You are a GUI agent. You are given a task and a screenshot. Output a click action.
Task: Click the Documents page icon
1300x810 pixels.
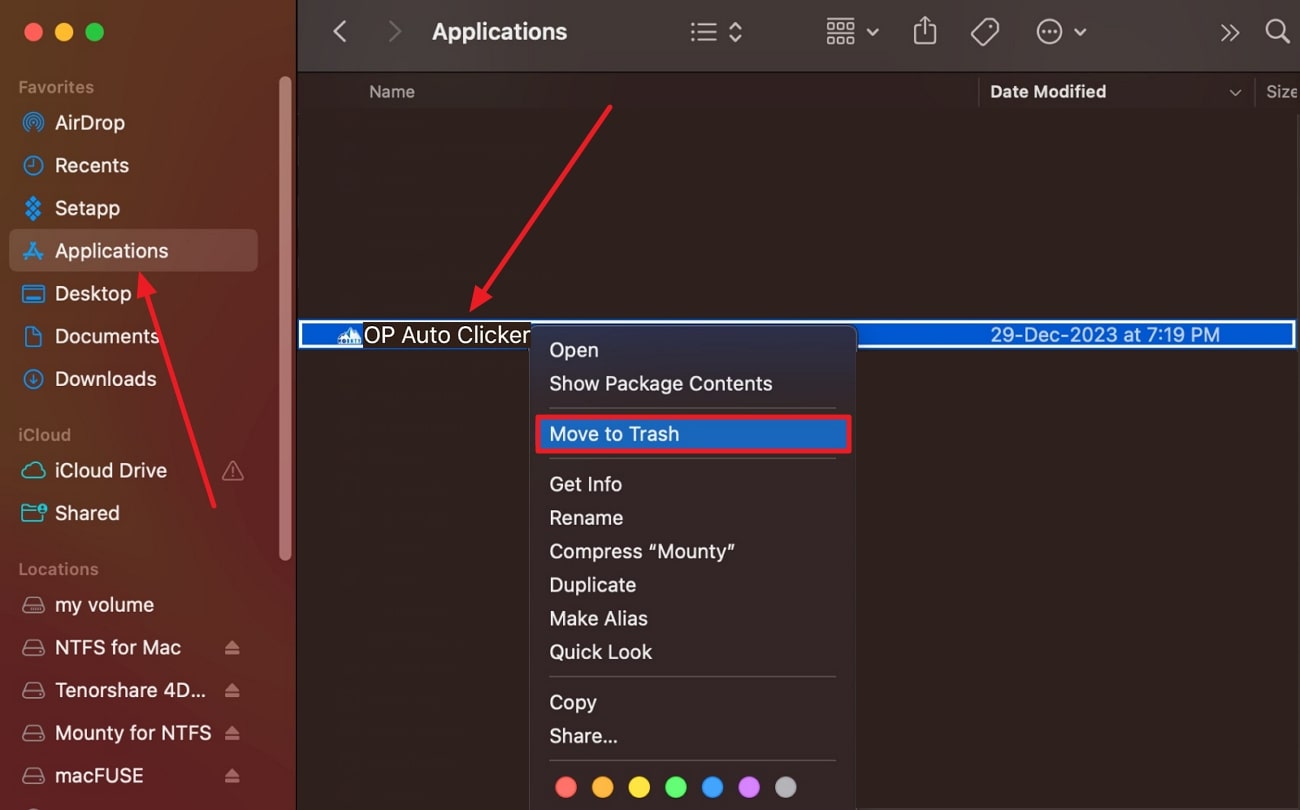point(33,336)
